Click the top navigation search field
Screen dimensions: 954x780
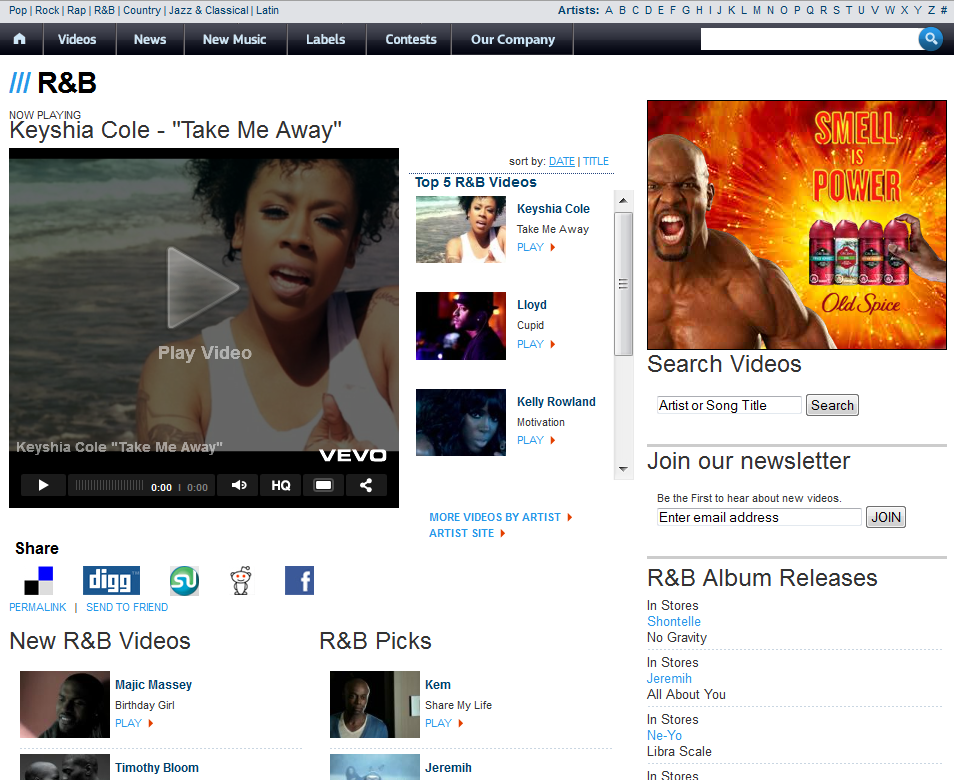click(x=809, y=40)
